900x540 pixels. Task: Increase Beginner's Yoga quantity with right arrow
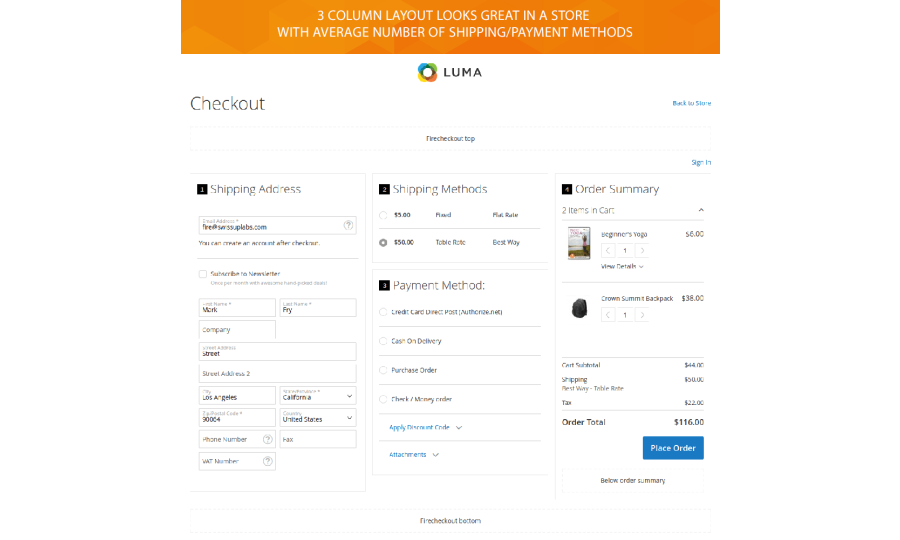click(x=642, y=251)
